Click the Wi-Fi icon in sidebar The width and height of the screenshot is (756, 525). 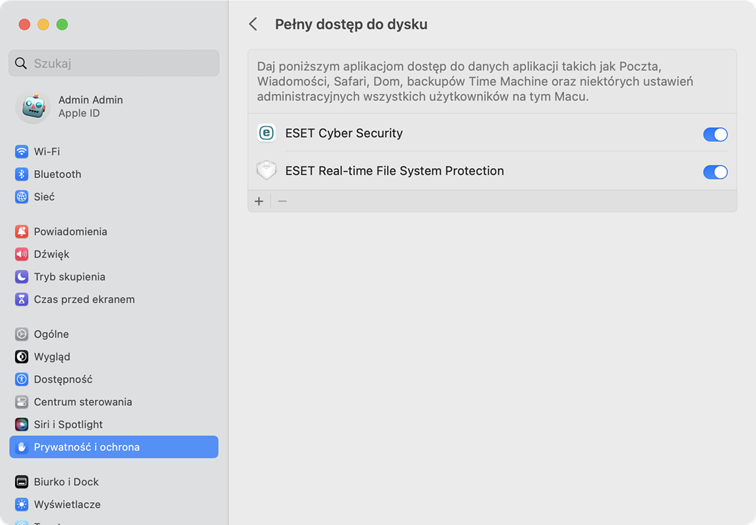(x=22, y=152)
